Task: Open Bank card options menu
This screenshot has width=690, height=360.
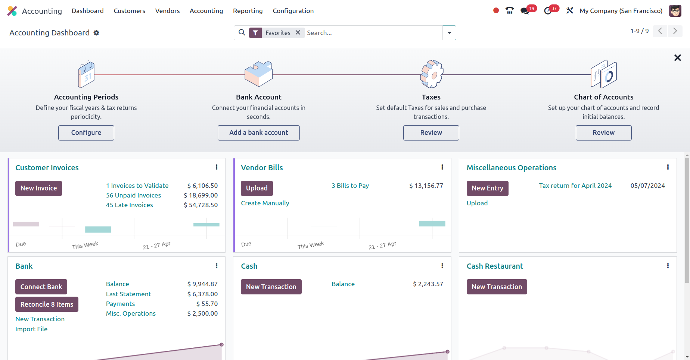Action: point(217,266)
